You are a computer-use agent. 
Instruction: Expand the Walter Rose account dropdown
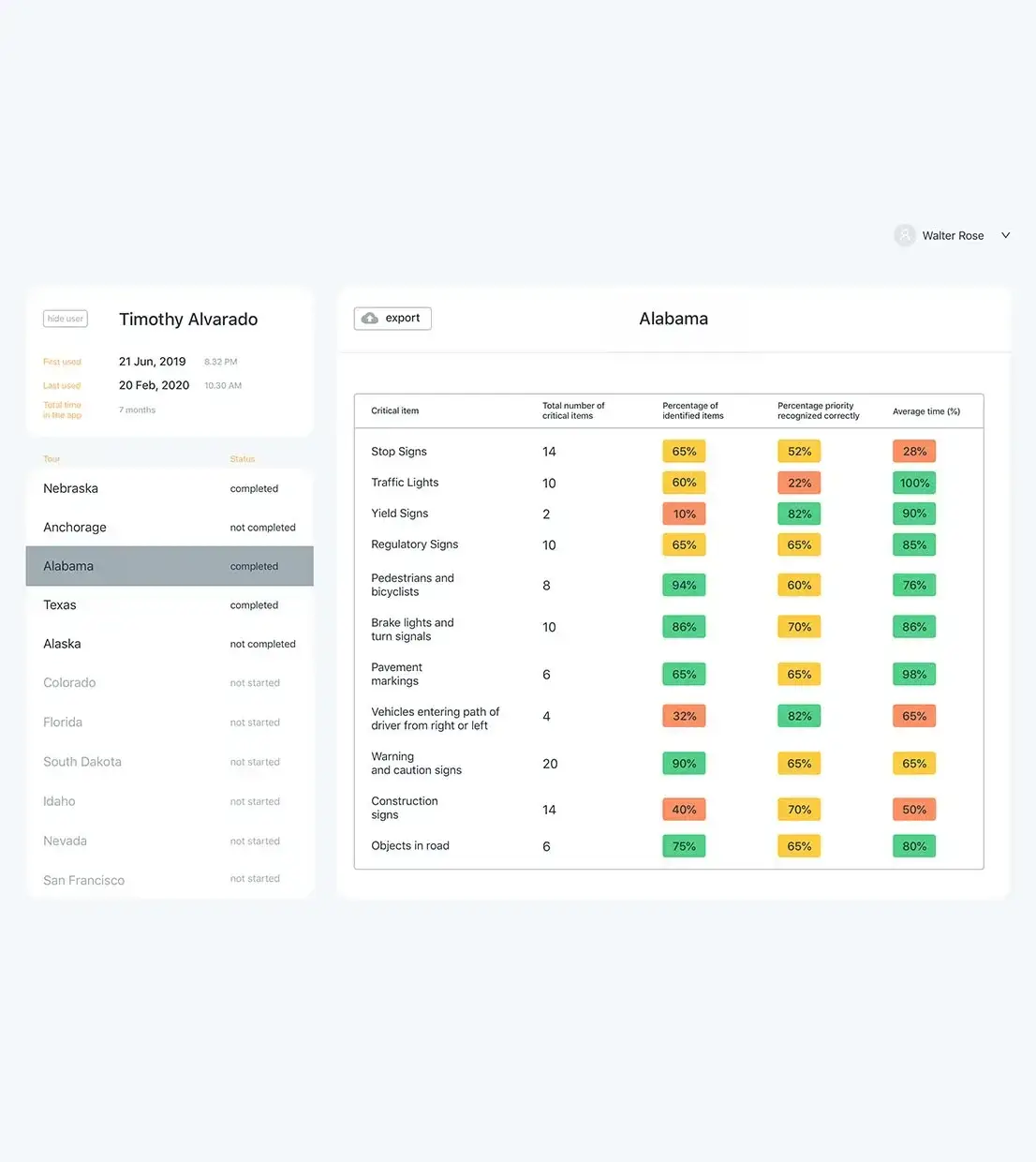click(1005, 235)
